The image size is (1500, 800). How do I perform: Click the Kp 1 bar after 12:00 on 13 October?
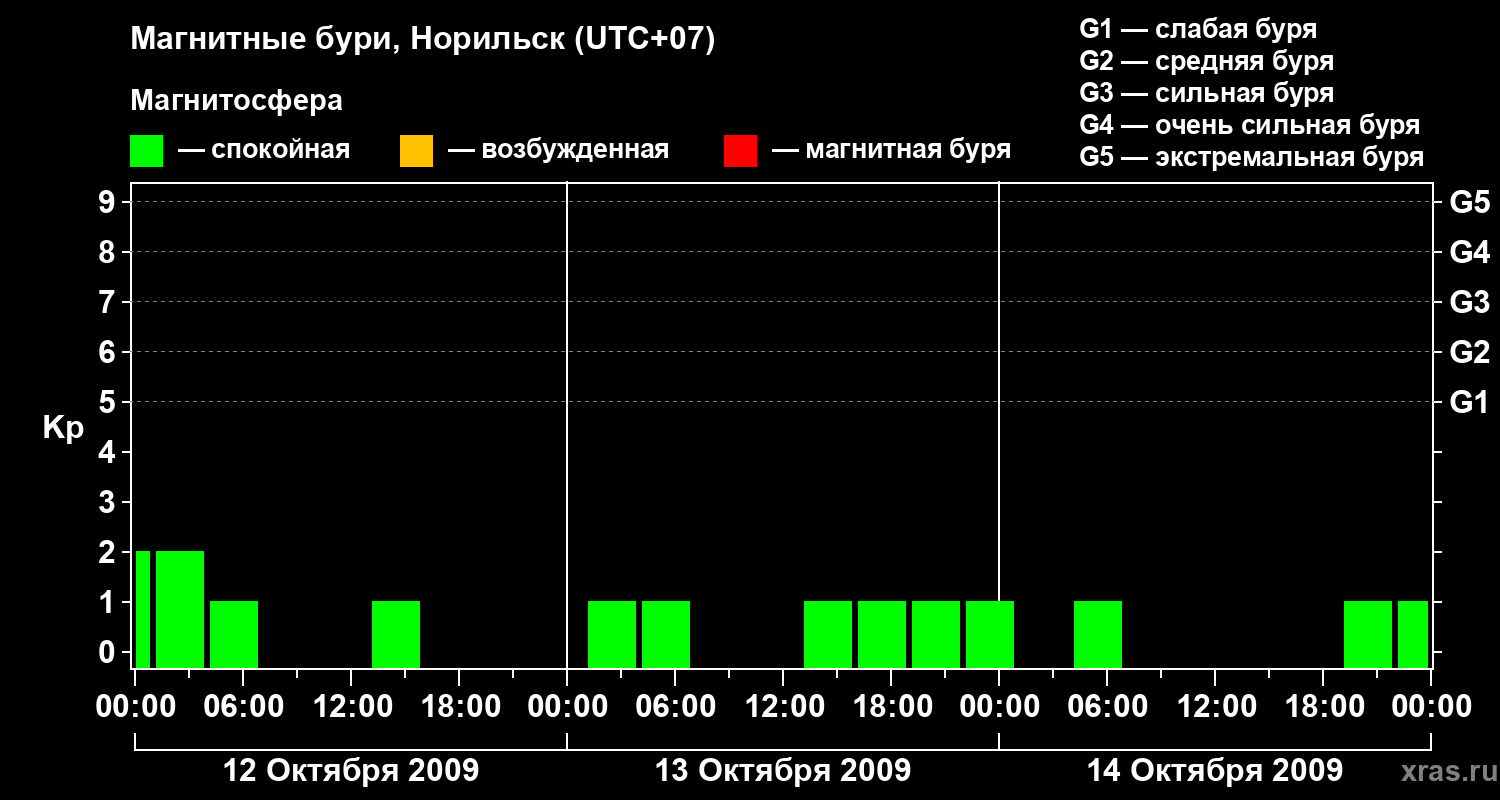click(828, 634)
